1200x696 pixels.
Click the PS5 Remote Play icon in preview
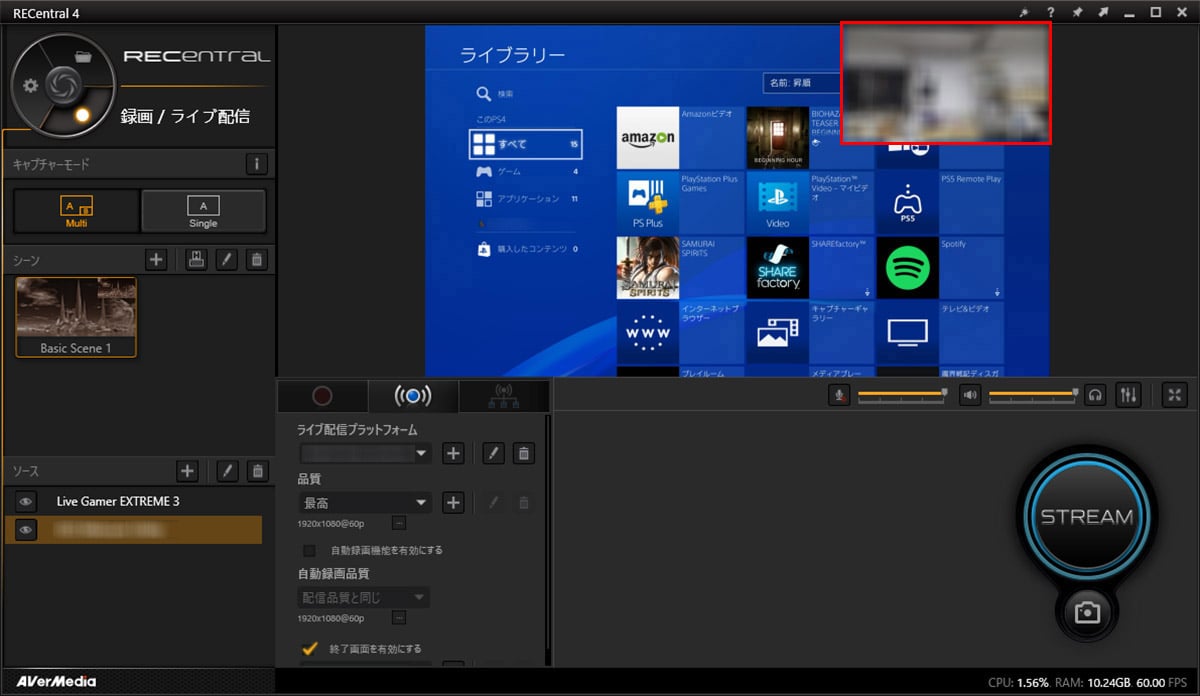[x=908, y=202]
